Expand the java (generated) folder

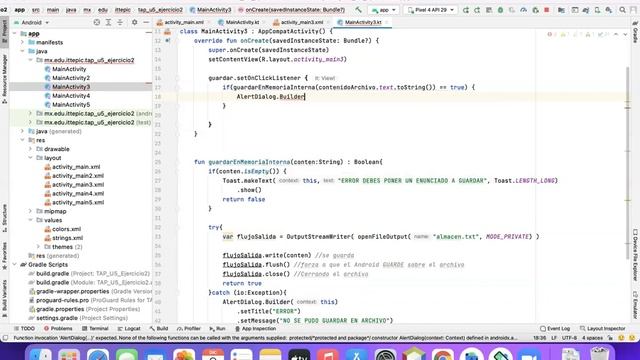click(23, 131)
